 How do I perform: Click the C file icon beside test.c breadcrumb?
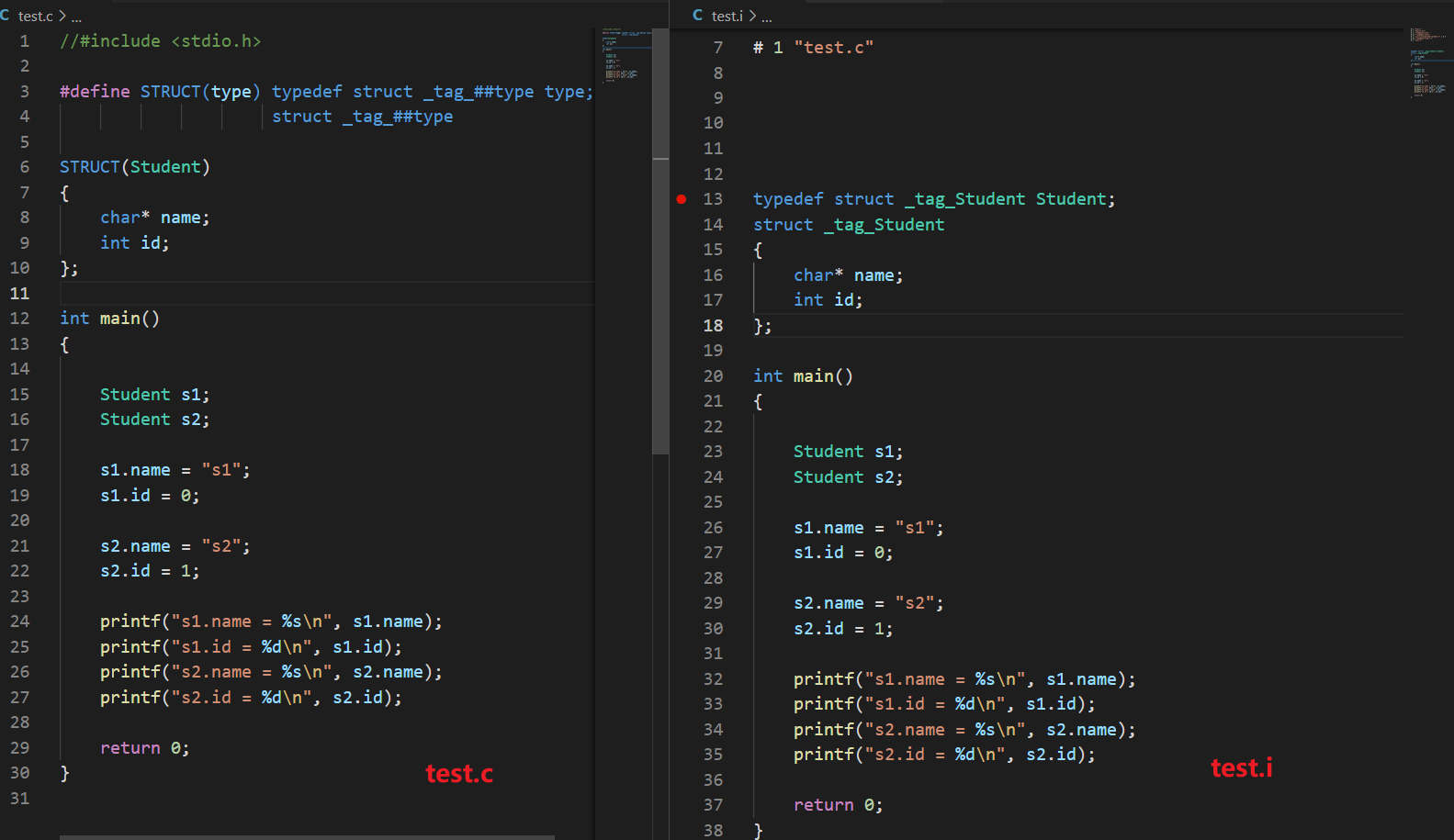pyautogui.click(x=5, y=16)
